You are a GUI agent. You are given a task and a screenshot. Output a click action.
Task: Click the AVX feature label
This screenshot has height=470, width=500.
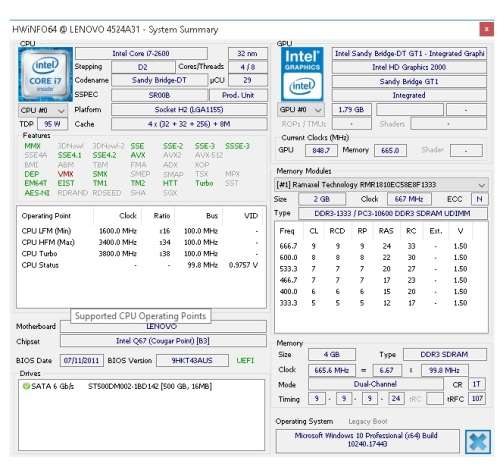click(x=138, y=155)
